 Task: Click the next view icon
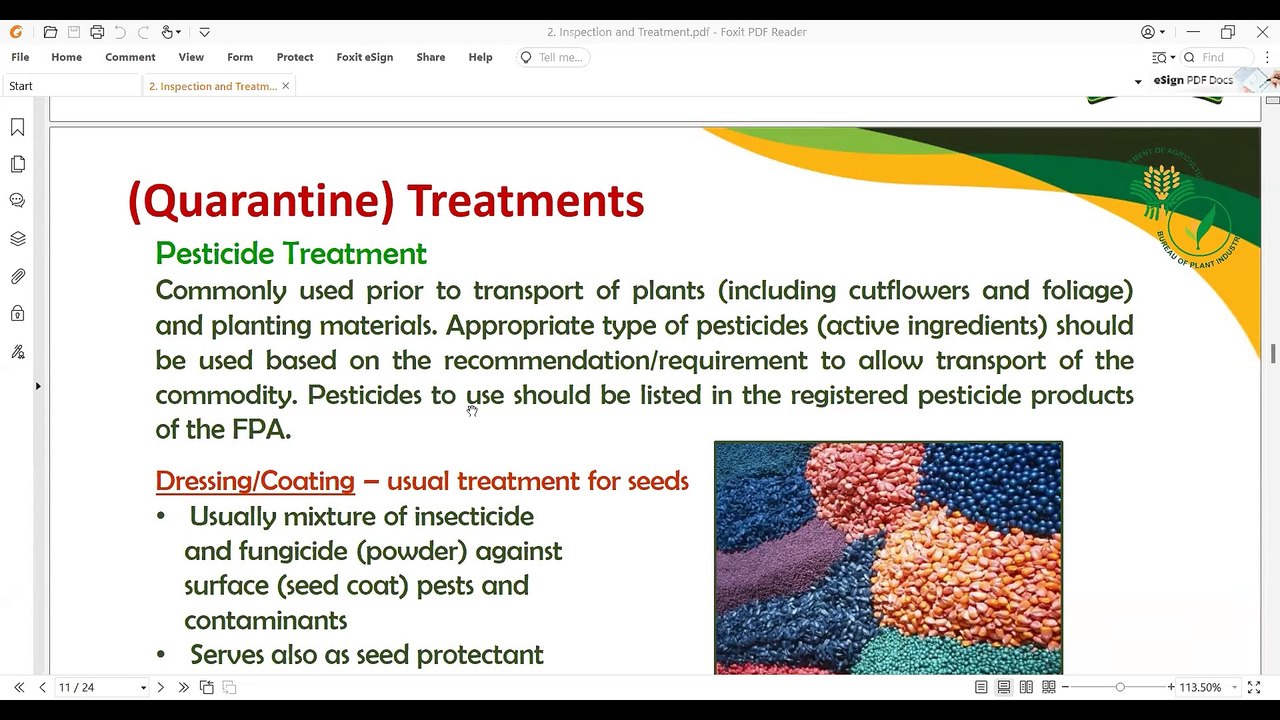229,687
